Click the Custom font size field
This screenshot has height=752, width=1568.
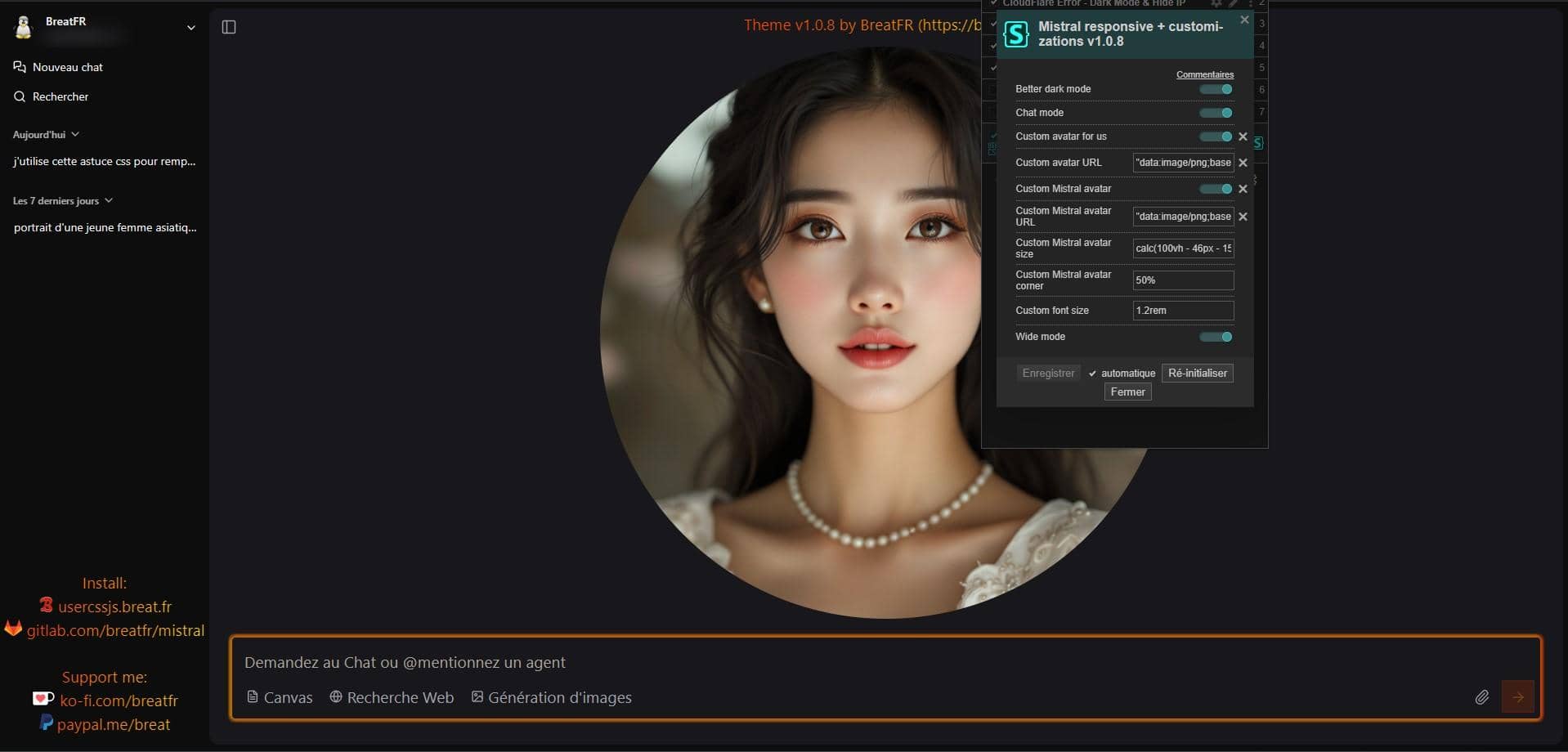[x=1183, y=311]
